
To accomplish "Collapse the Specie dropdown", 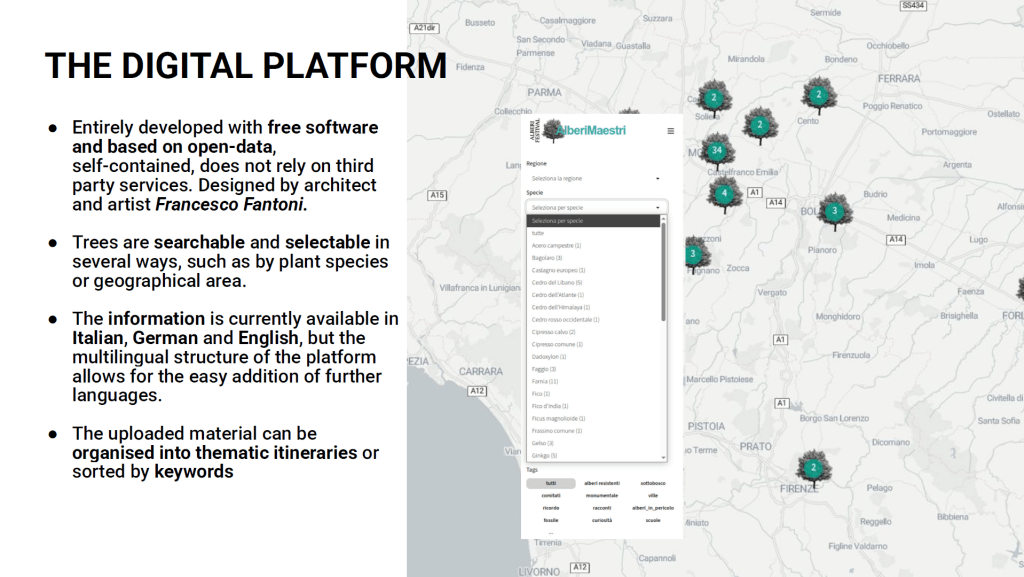I will pos(596,207).
